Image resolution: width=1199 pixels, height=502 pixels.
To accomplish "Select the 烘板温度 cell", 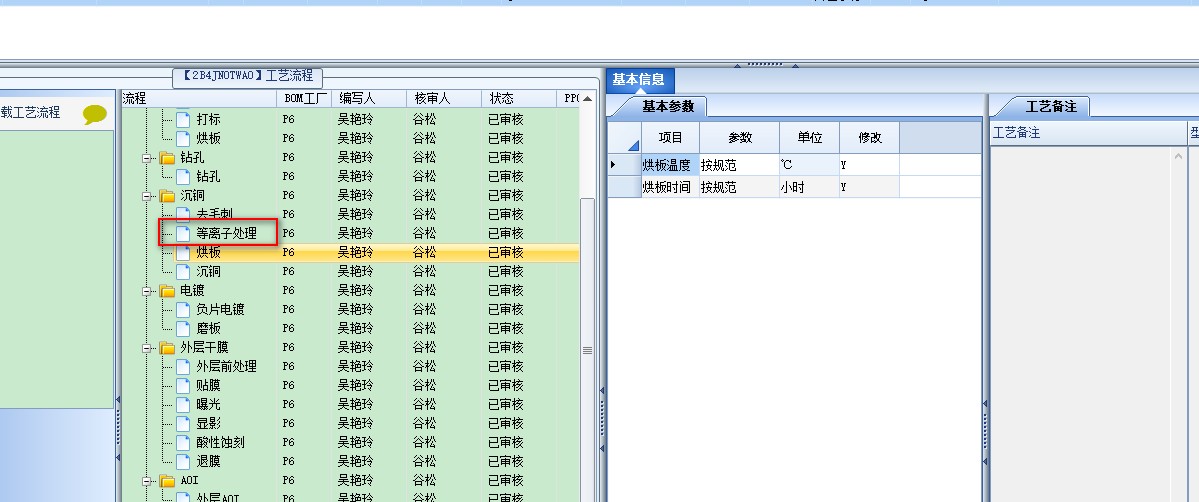I will [671, 165].
